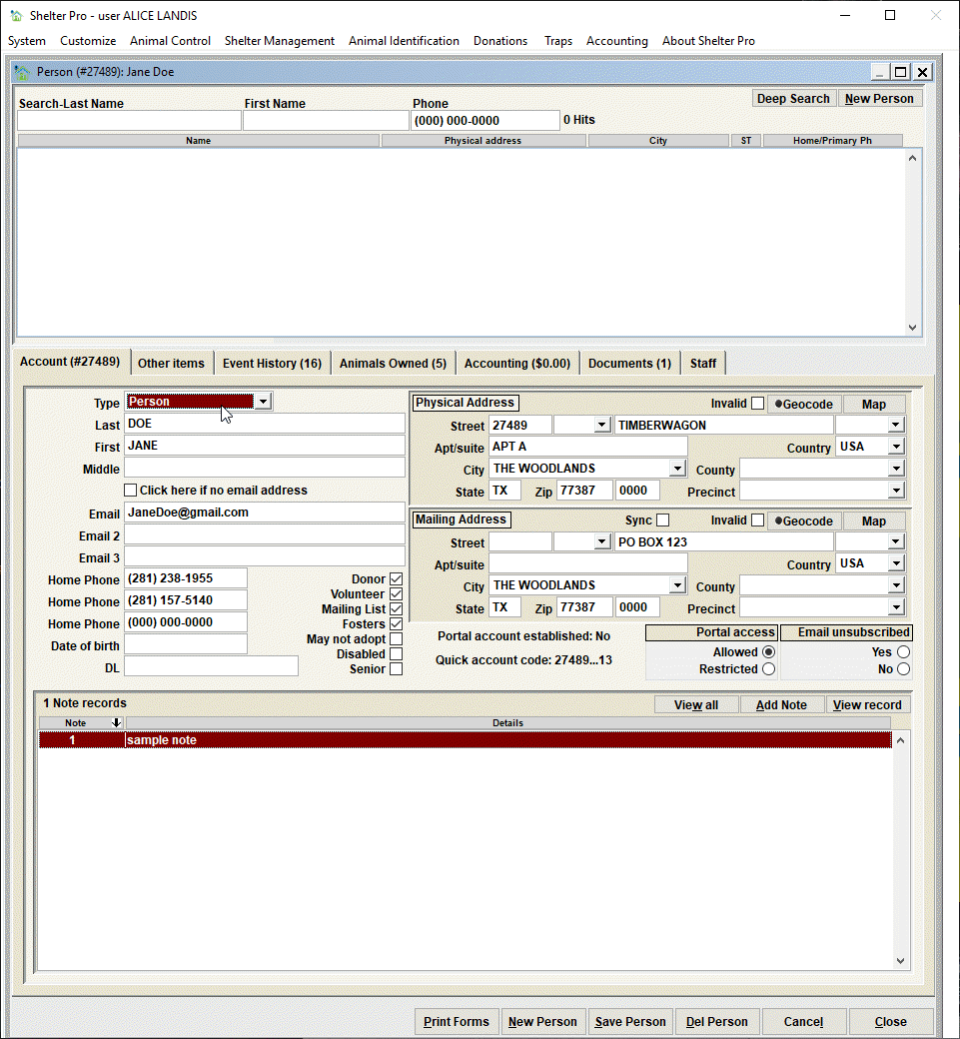Toggle the Donor checkbox

tap(396, 580)
